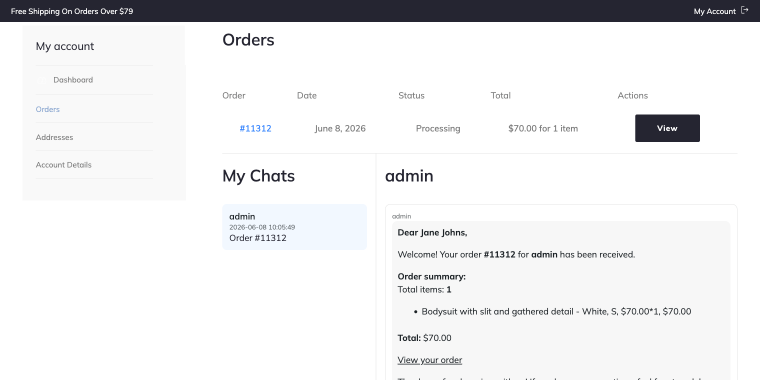Click the Dear Jane Johns greeting
Screen dimensions: 760x380
(x=432, y=233)
